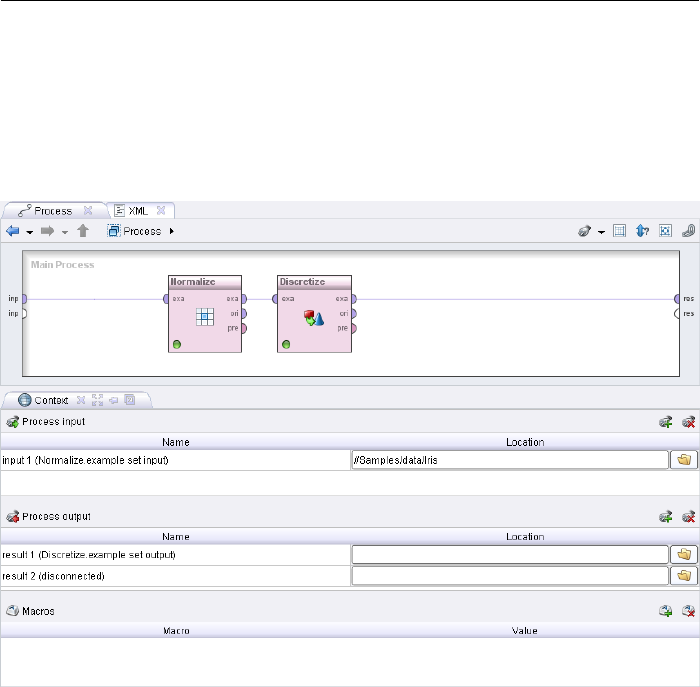Click the gray forward arrow

(x=47, y=231)
